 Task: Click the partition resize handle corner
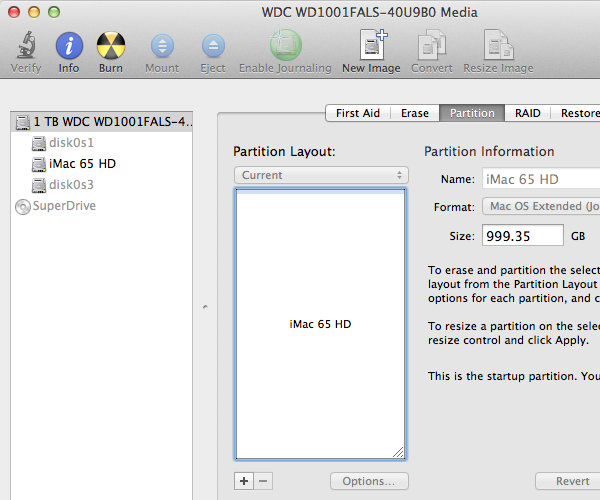(398, 452)
